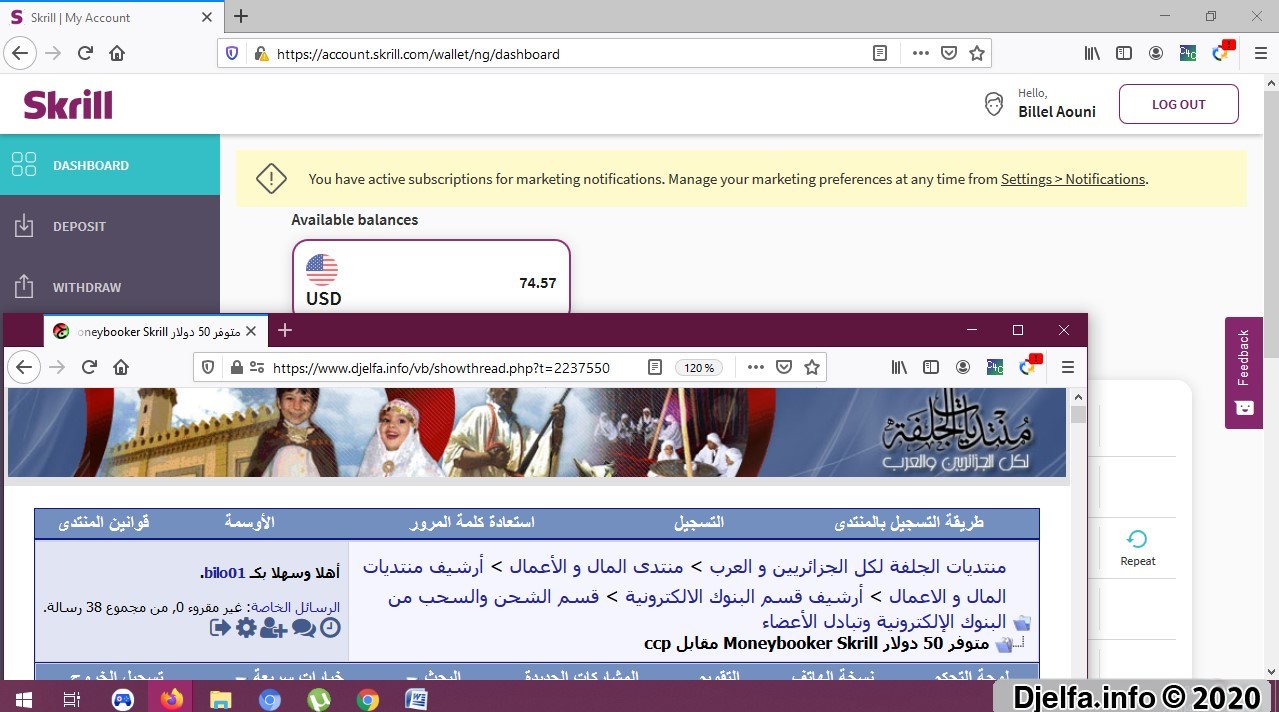Screen dimensions: 1279x712
Task: Click the clock icon in forum user panel
Action: pyautogui.click(x=330, y=628)
